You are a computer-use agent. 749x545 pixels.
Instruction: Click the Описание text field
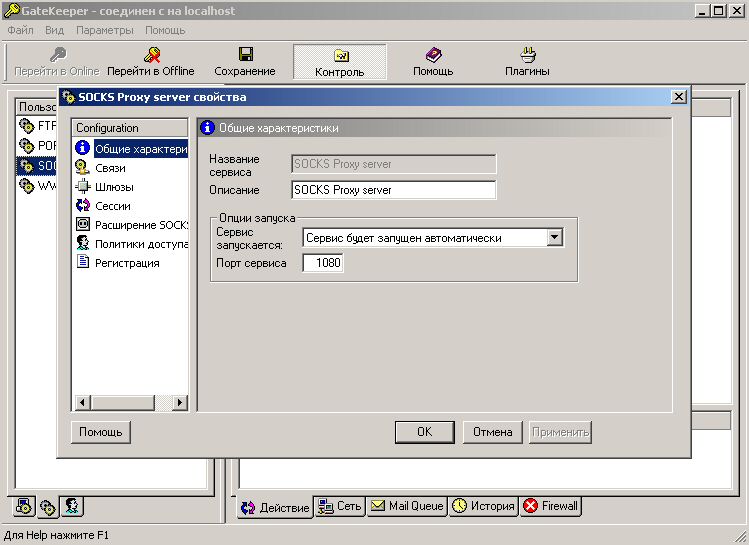click(394, 190)
